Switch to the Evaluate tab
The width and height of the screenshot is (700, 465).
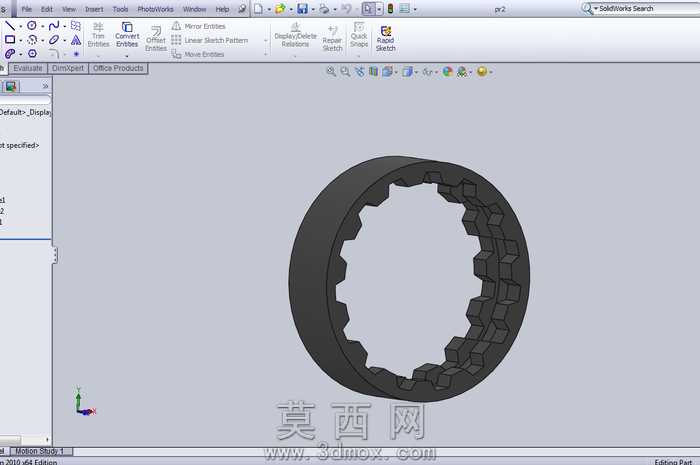[28, 68]
